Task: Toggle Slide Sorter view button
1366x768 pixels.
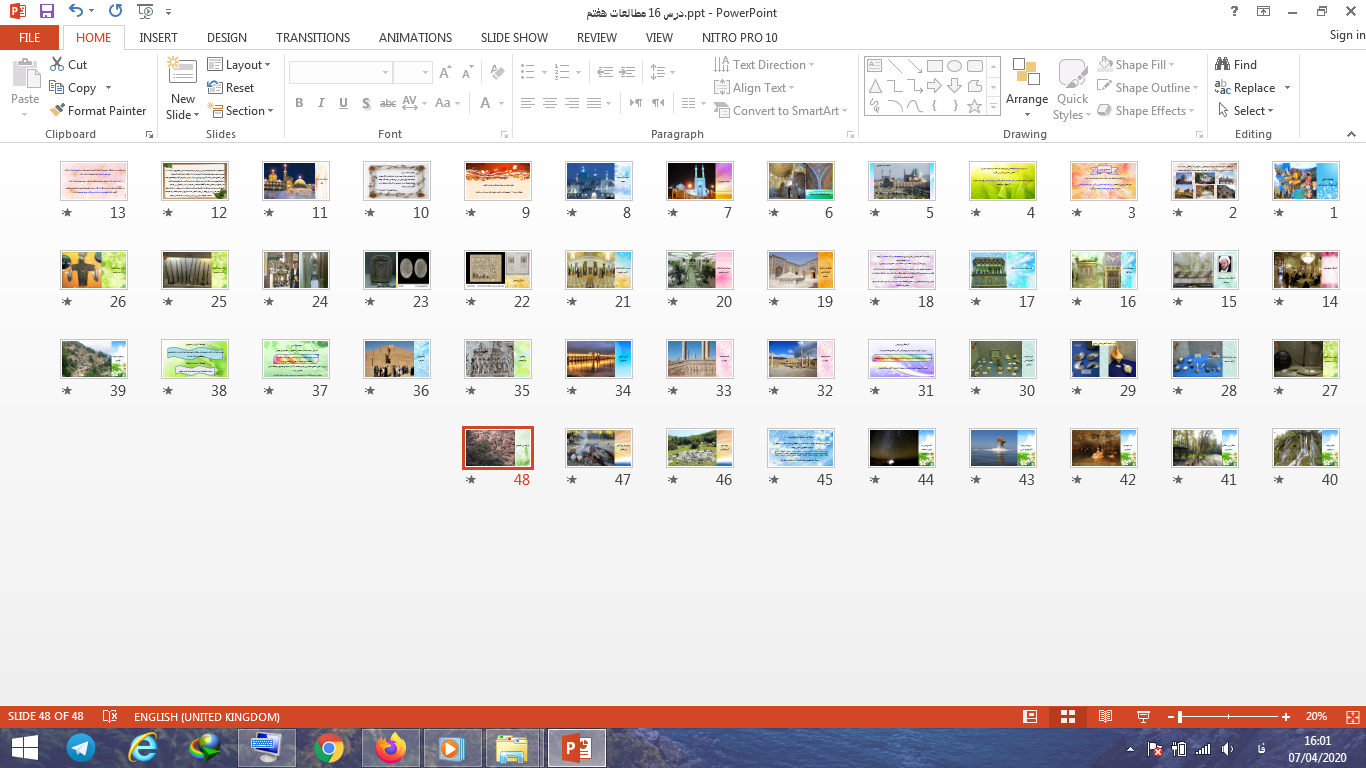Action: 1067,717
